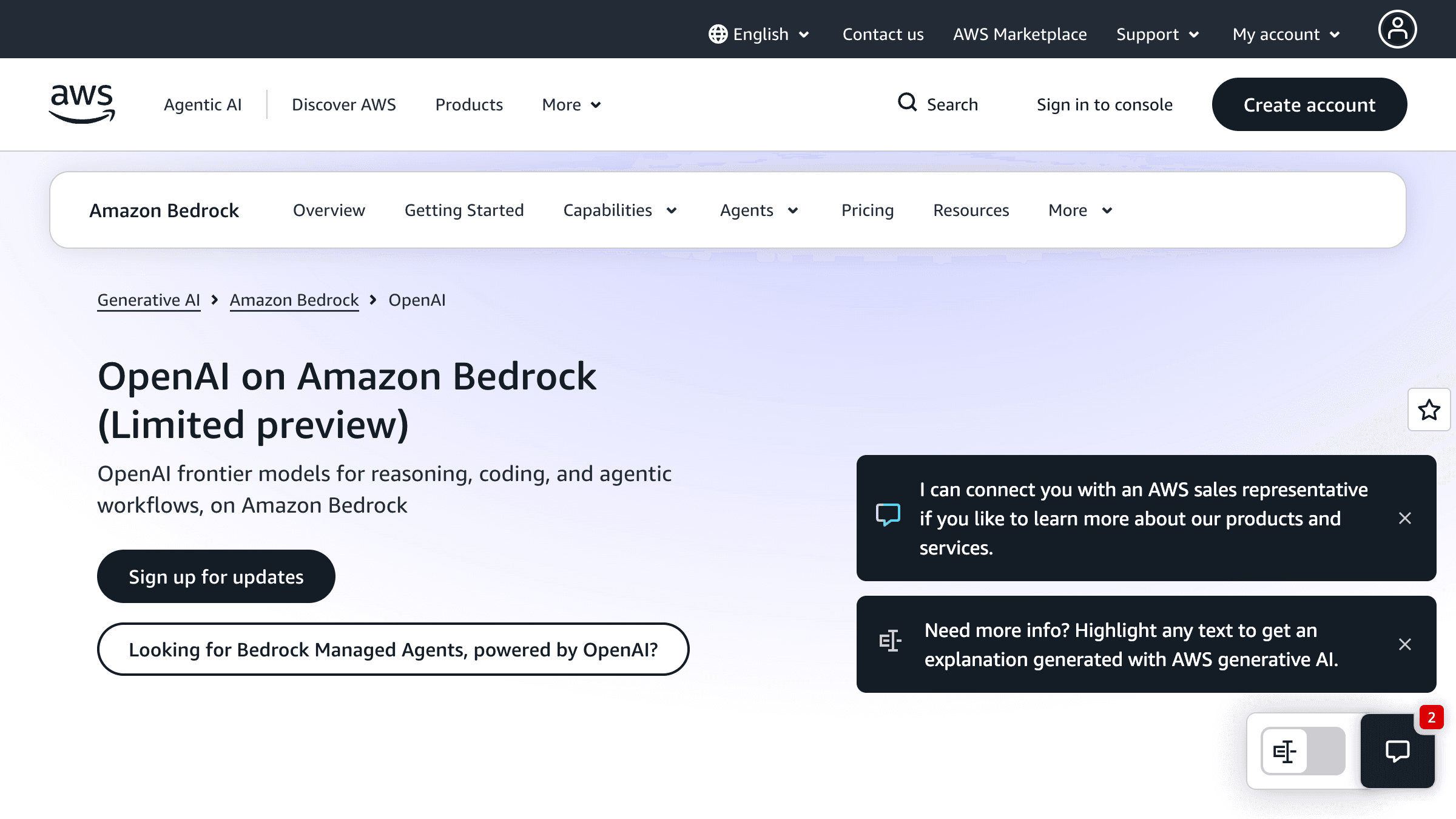This screenshot has height=819, width=1456.
Task: Dismiss the sales representative notification
Action: tap(1404, 518)
